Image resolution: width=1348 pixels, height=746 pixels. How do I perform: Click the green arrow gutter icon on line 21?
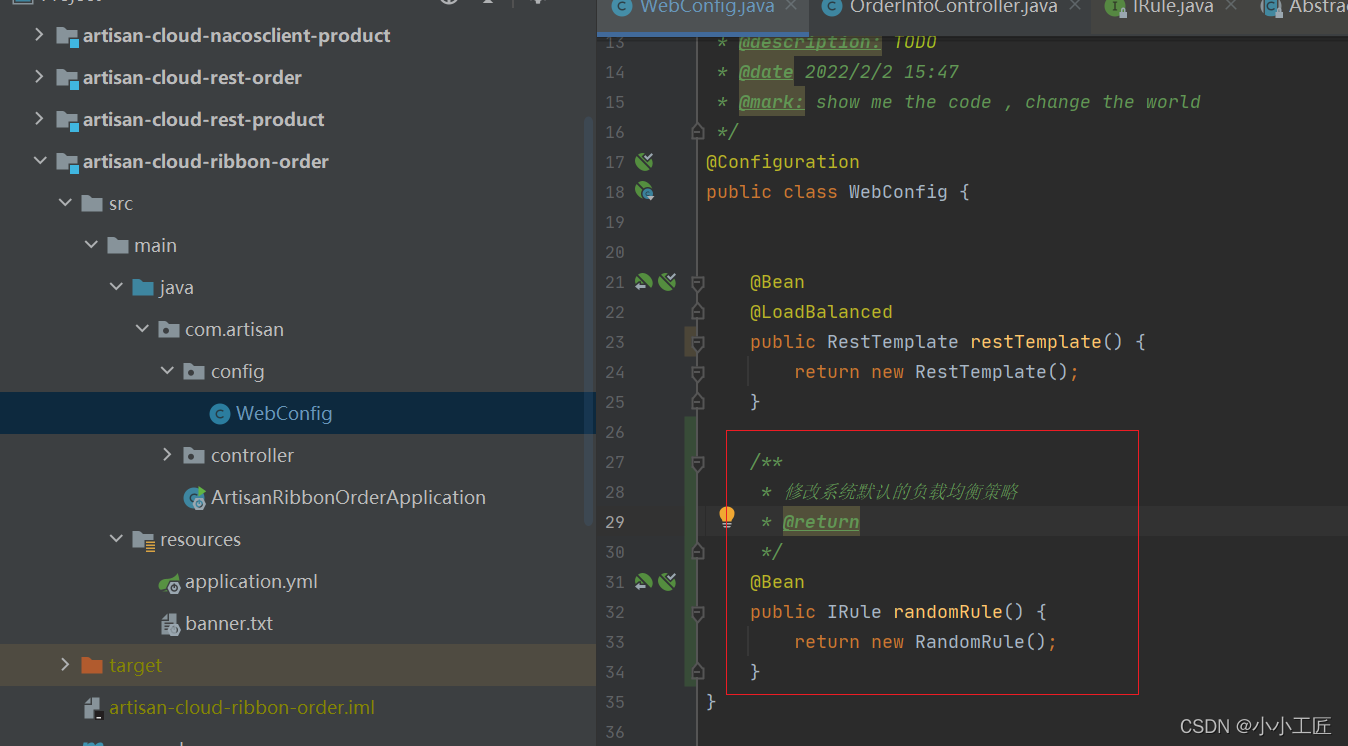pos(643,282)
